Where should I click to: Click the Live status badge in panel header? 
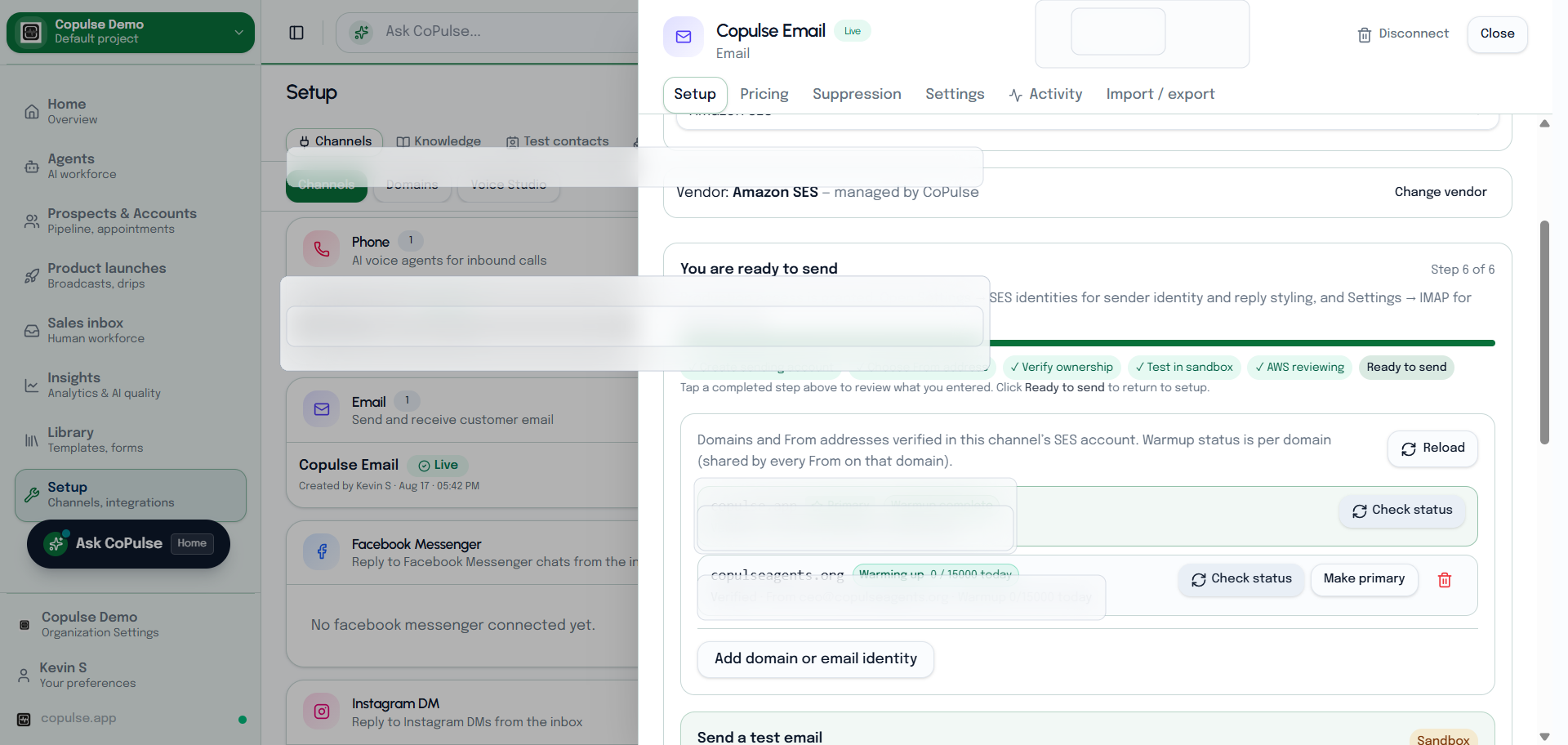(x=853, y=32)
